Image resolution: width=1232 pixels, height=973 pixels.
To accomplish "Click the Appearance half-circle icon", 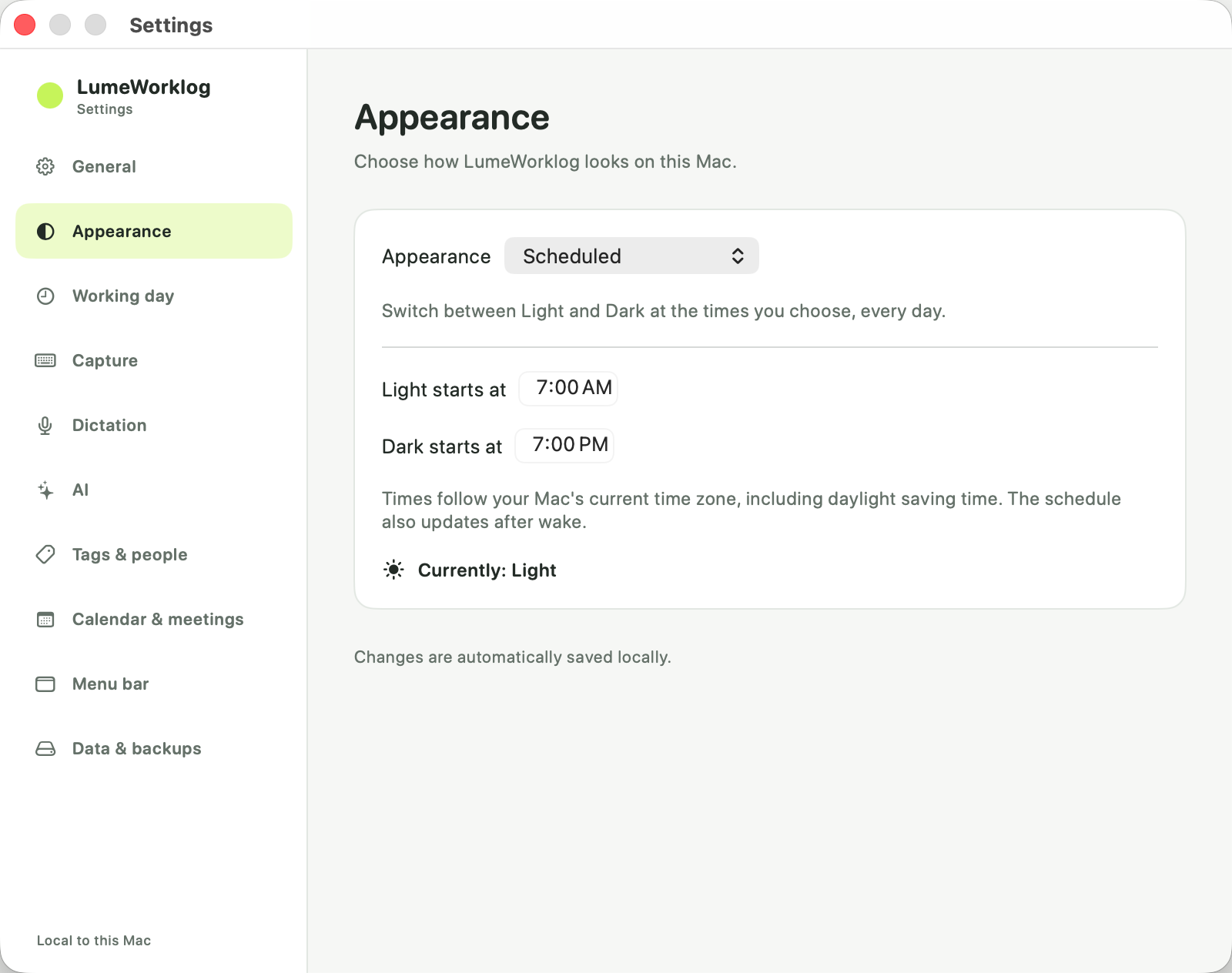I will tap(45, 231).
